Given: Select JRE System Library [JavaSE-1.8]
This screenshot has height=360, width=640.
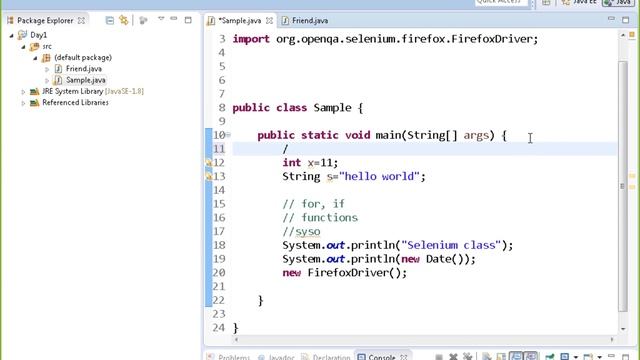Looking at the screenshot, I should point(93,91).
